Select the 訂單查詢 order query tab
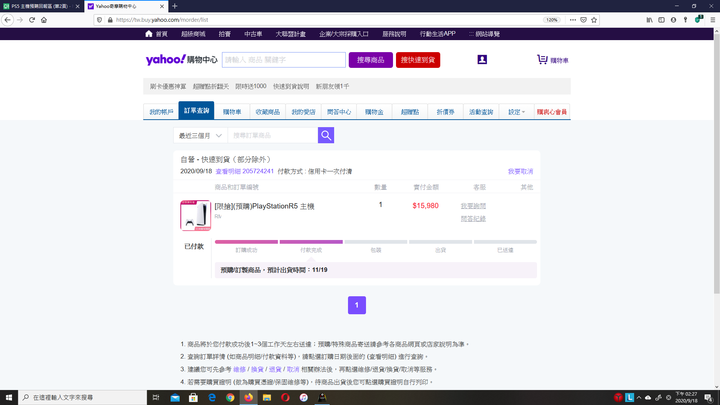This screenshot has height=405, width=720. (x=196, y=111)
